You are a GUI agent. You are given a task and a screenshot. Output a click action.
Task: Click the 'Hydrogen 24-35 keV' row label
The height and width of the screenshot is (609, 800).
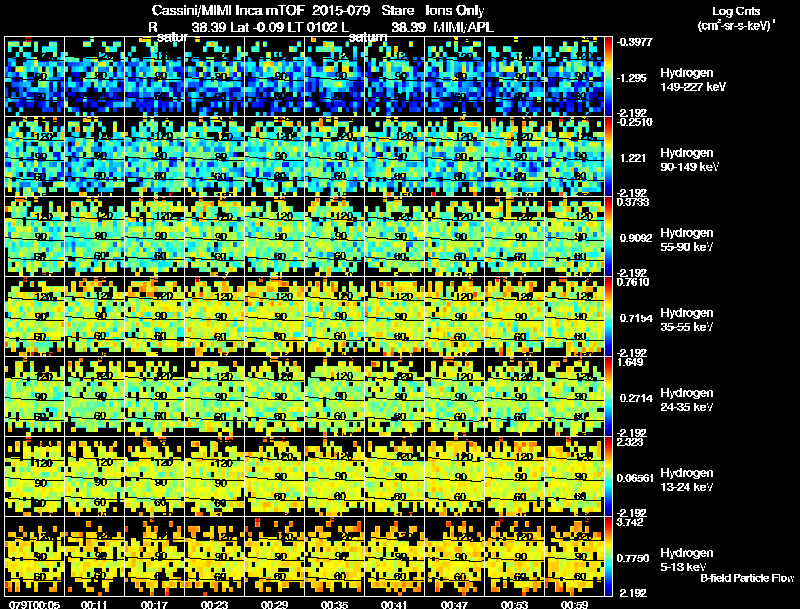(x=687, y=400)
